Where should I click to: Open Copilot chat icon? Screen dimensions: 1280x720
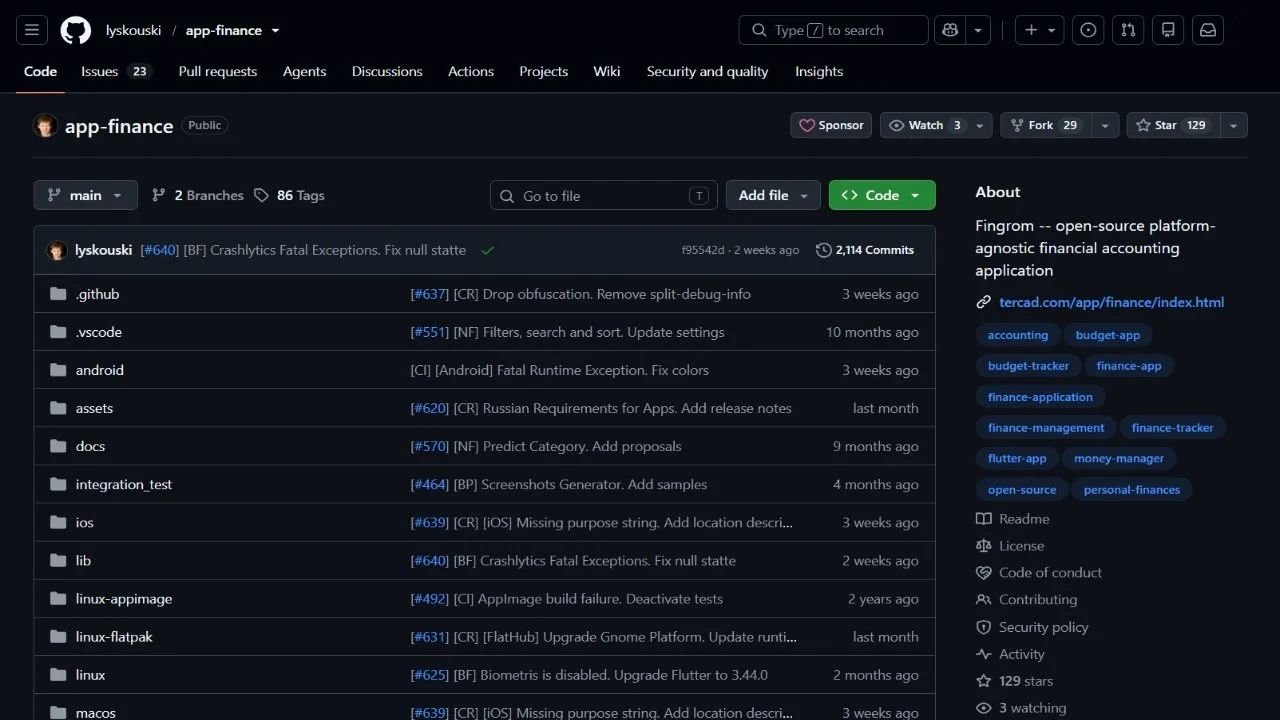point(949,30)
